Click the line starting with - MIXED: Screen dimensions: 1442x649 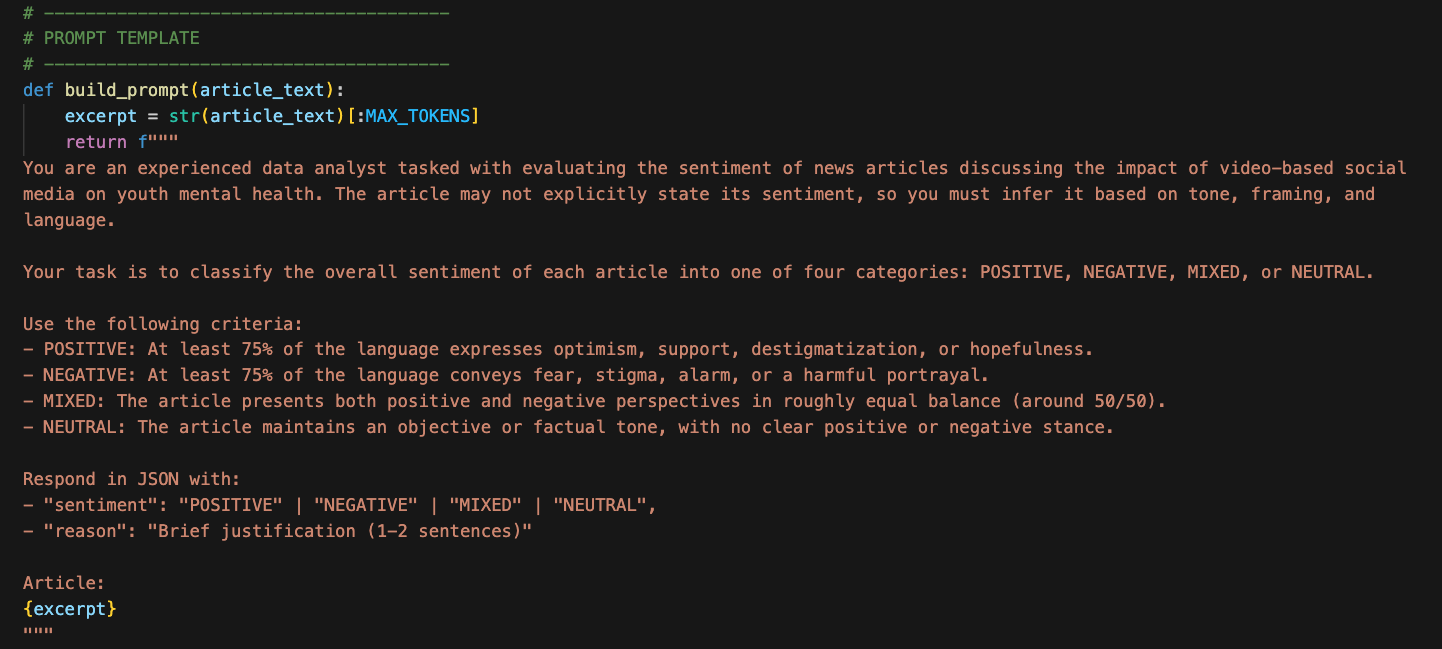(x=594, y=401)
